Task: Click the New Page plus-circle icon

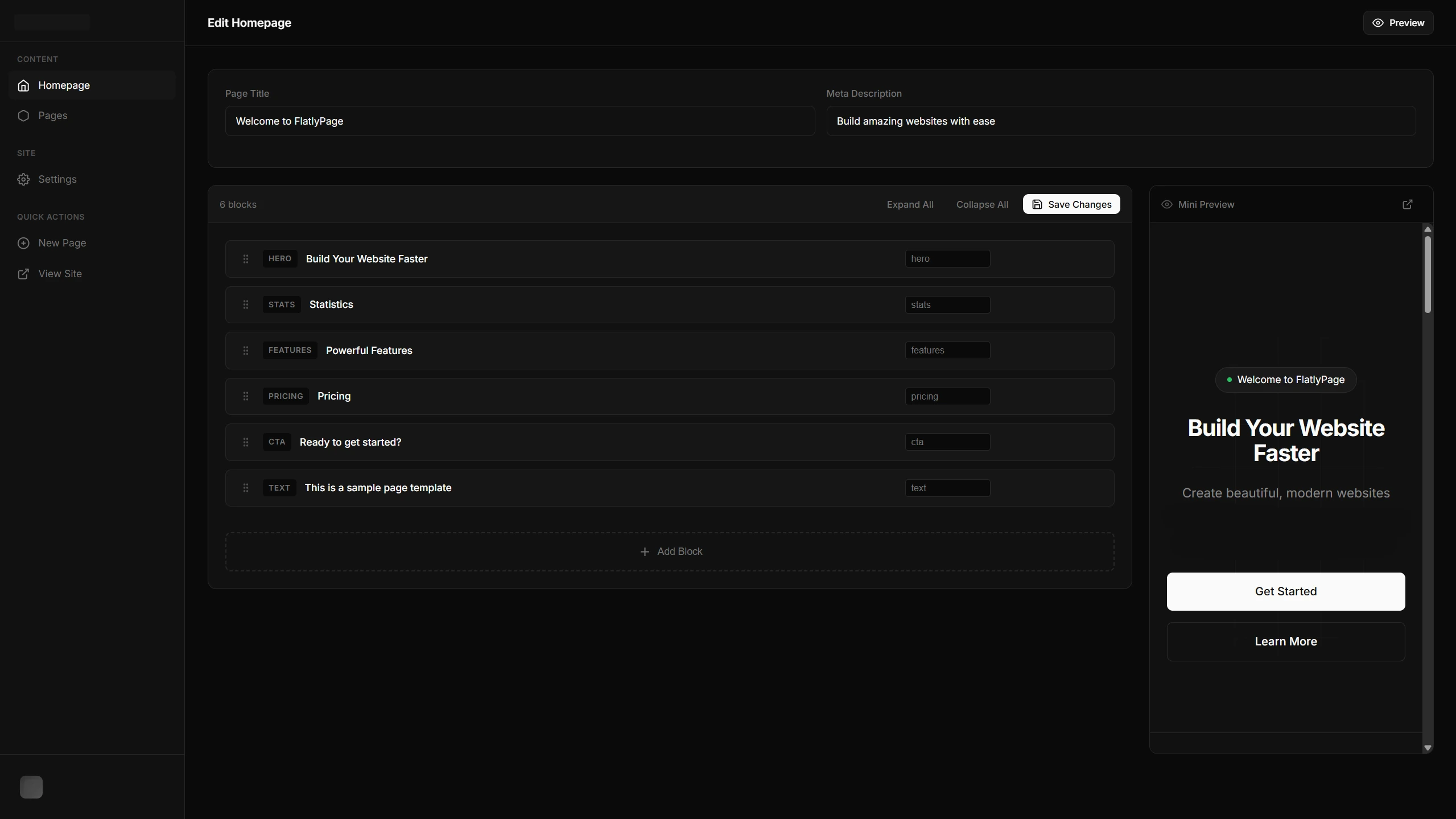Action: [23, 242]
